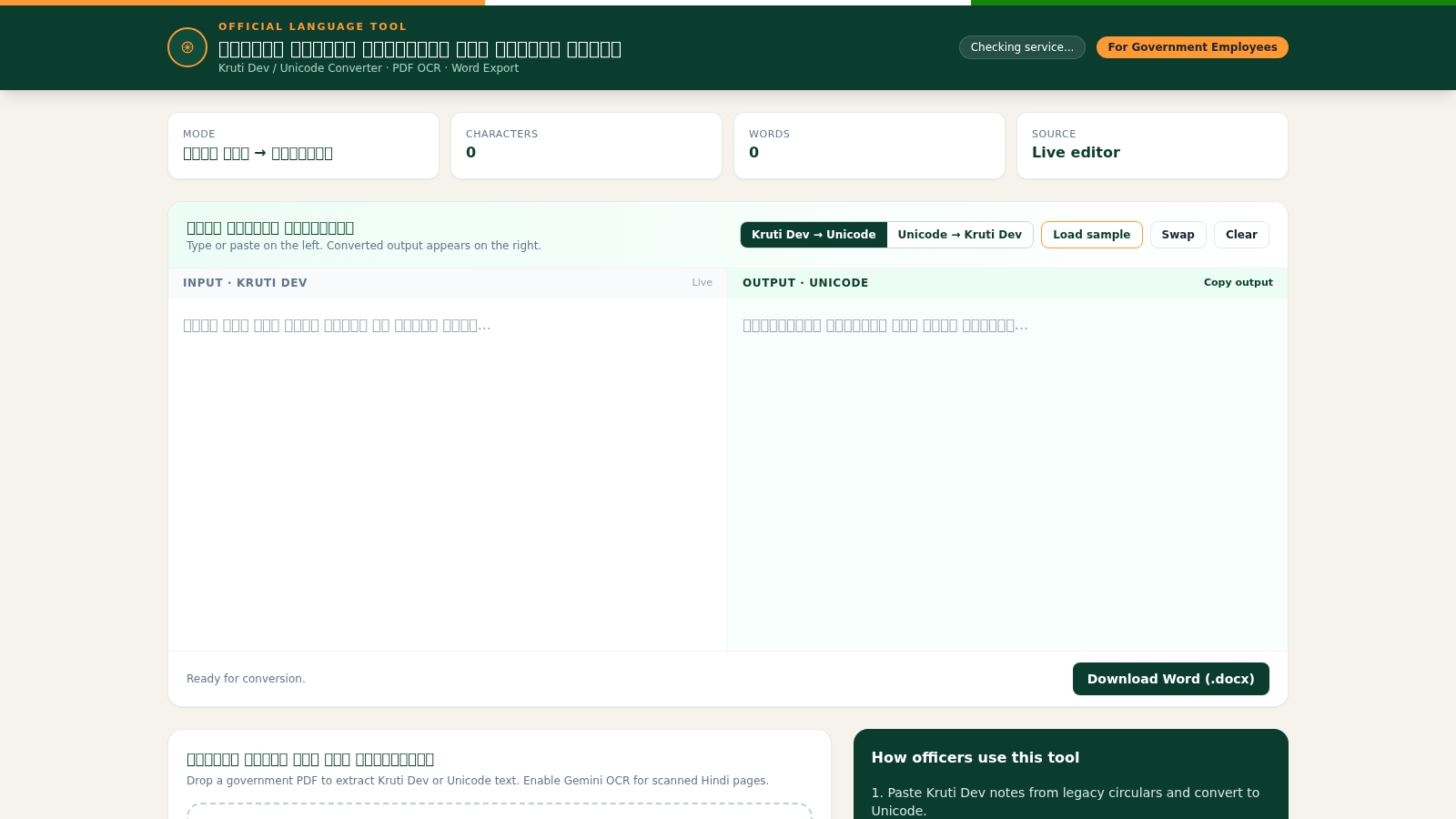
Task: Select Kruti Dev → Unicode mode
Action: [814, 235]
